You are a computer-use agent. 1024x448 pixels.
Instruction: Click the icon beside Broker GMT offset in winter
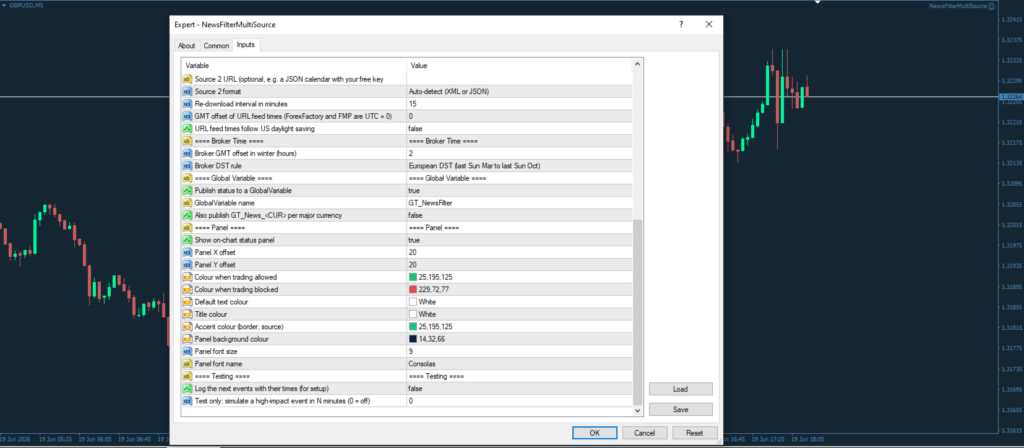(187, 153)
